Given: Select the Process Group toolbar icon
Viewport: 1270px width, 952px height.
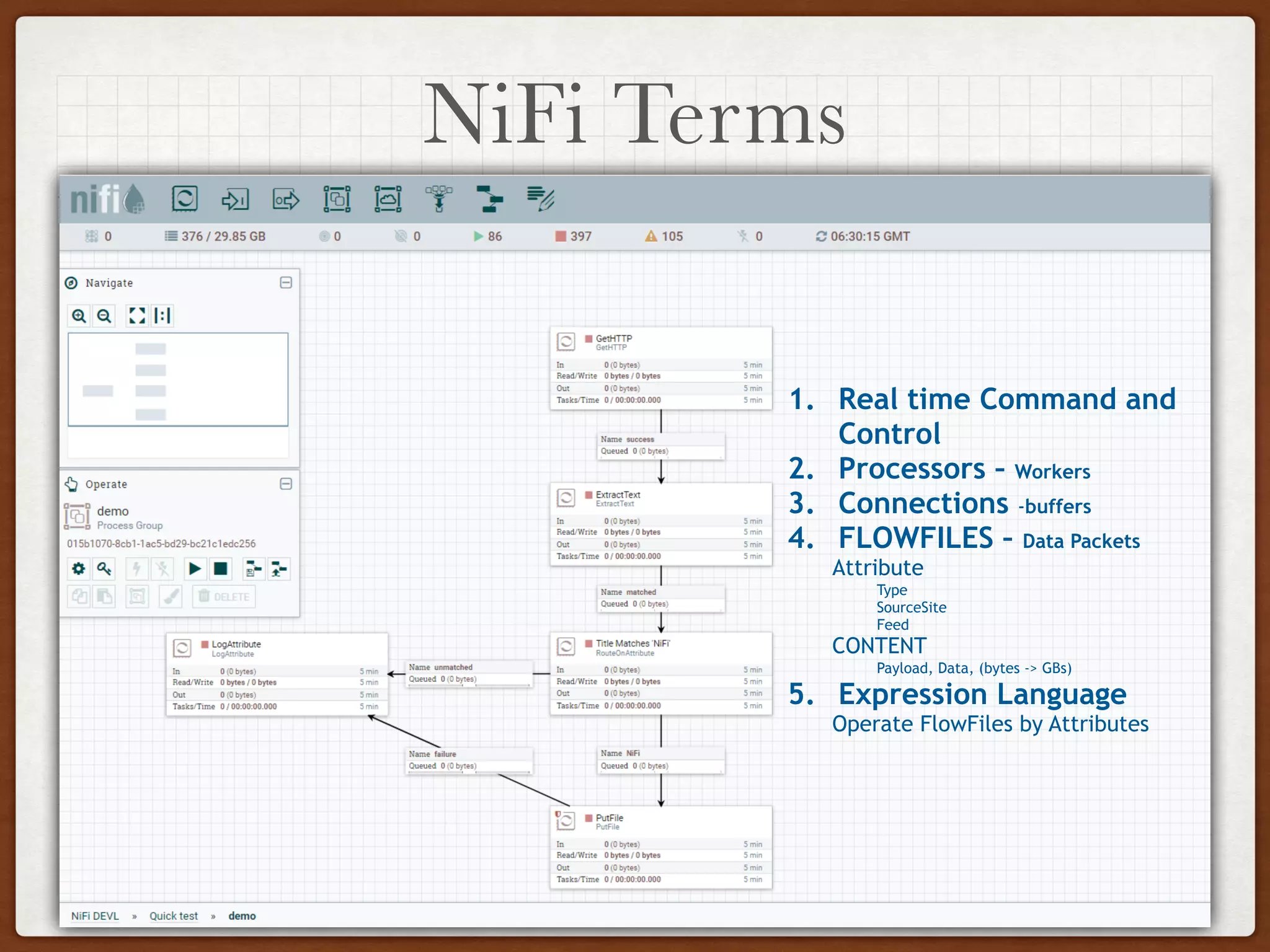Looking at the screenshot, I should point(337,199).
